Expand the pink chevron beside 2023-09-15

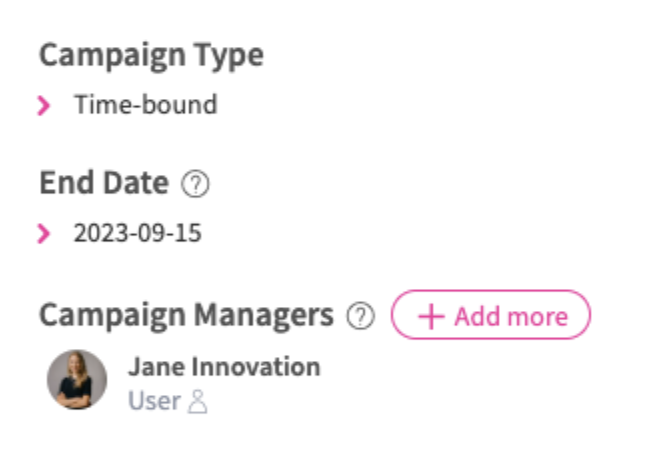[x=43, y=234]
